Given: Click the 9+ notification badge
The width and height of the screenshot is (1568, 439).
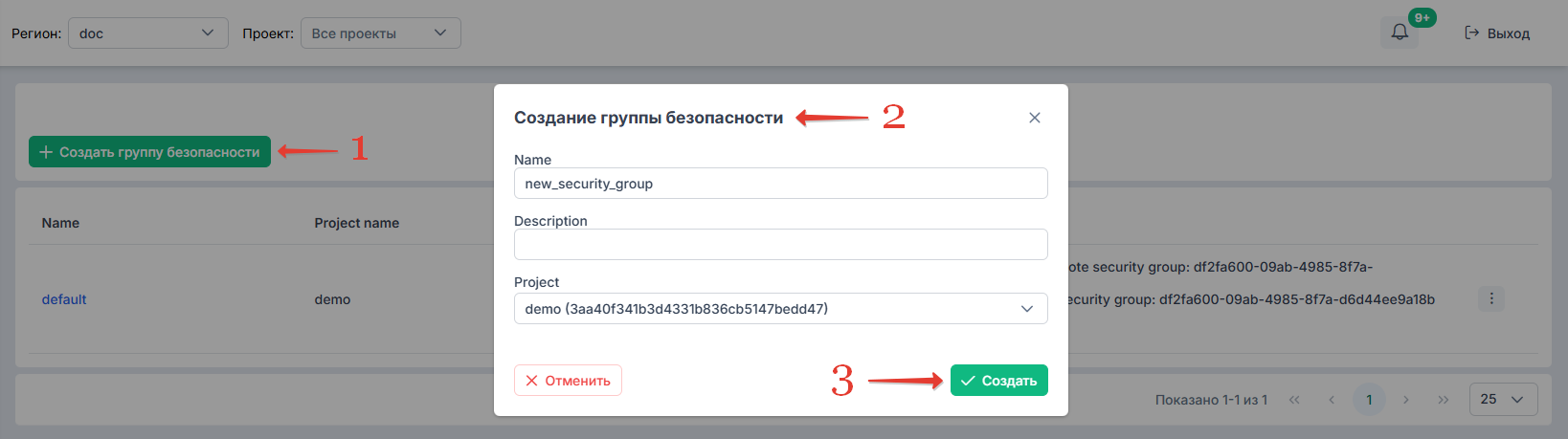Looking at the screenshot, I should 1422,17.
